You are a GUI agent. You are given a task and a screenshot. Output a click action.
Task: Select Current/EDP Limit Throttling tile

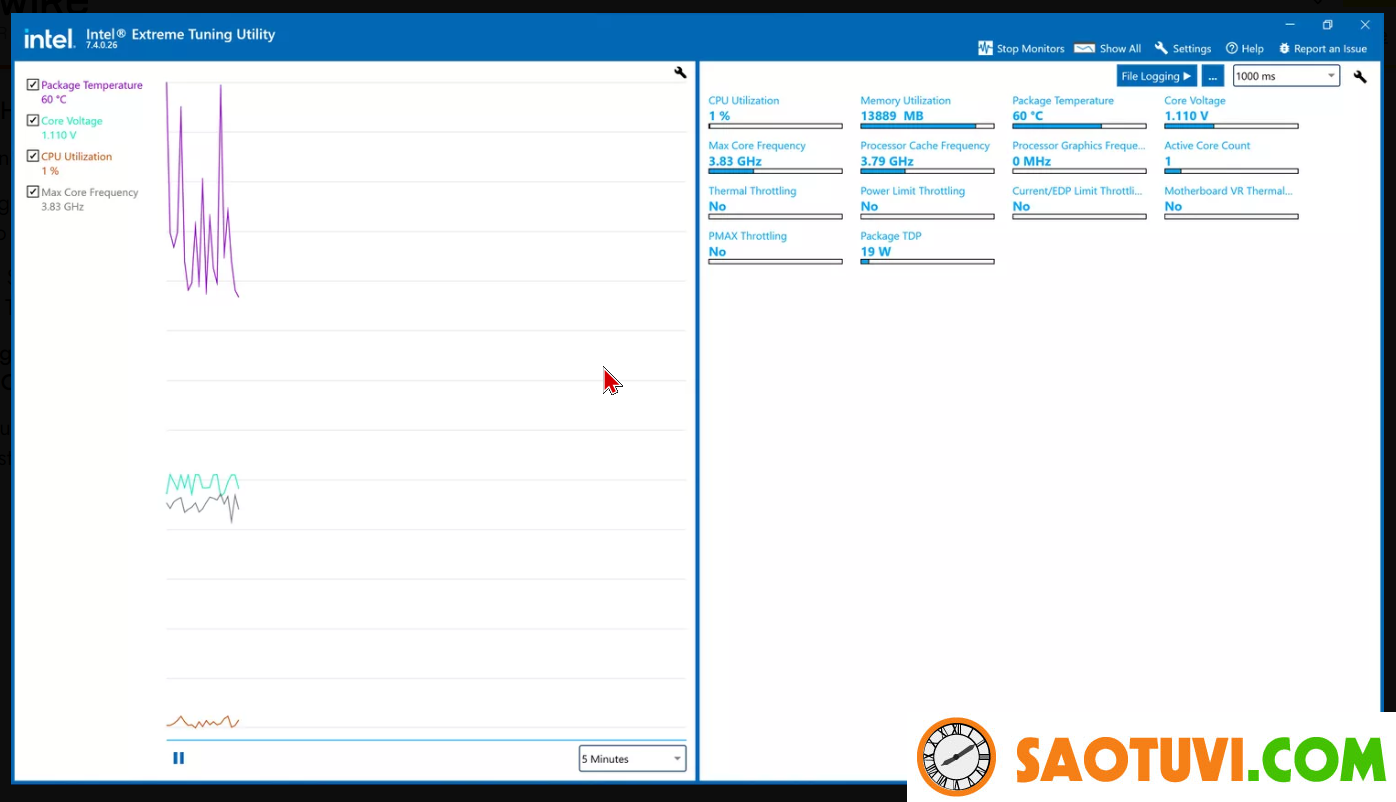1079,203
